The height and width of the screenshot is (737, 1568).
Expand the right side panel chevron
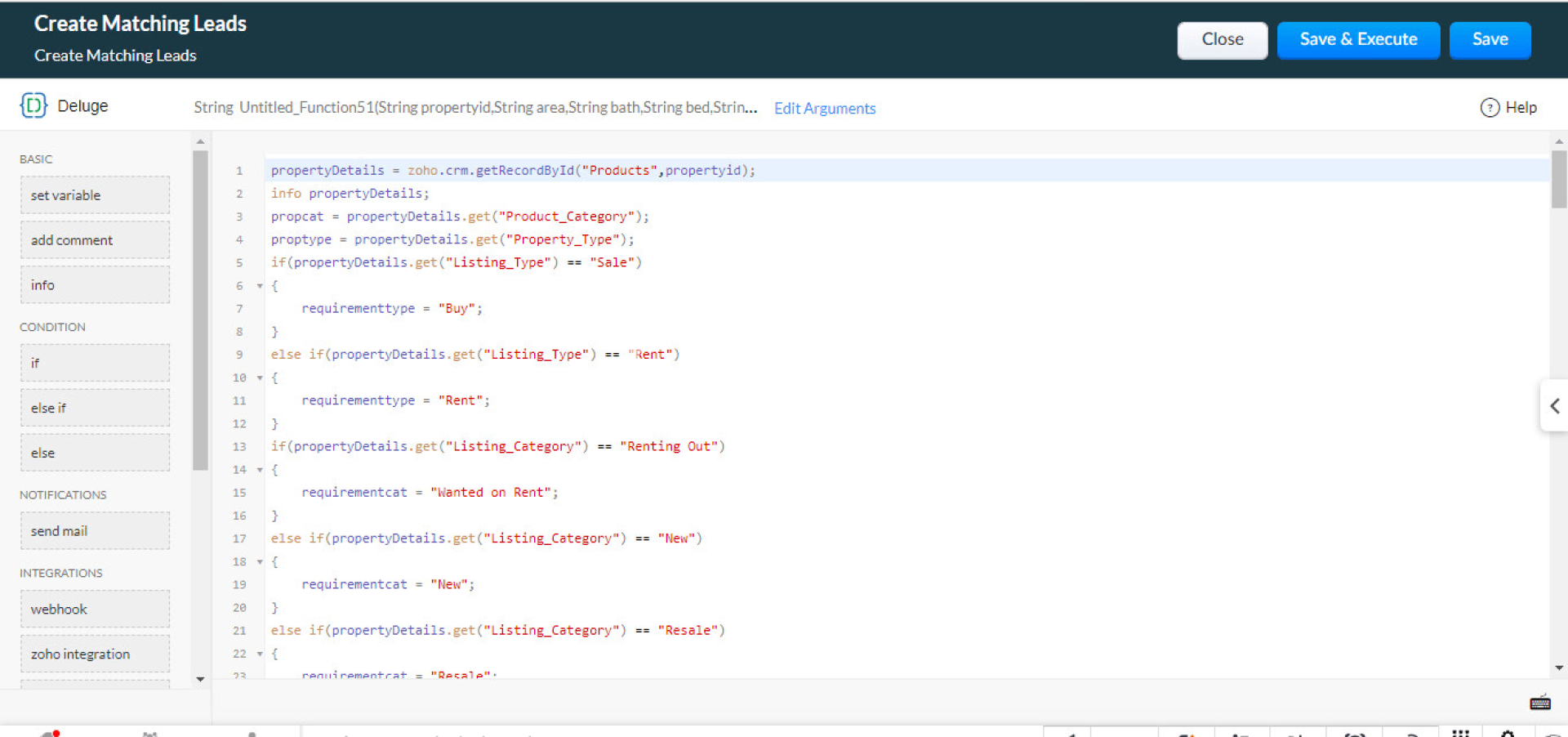point(1554,406)
